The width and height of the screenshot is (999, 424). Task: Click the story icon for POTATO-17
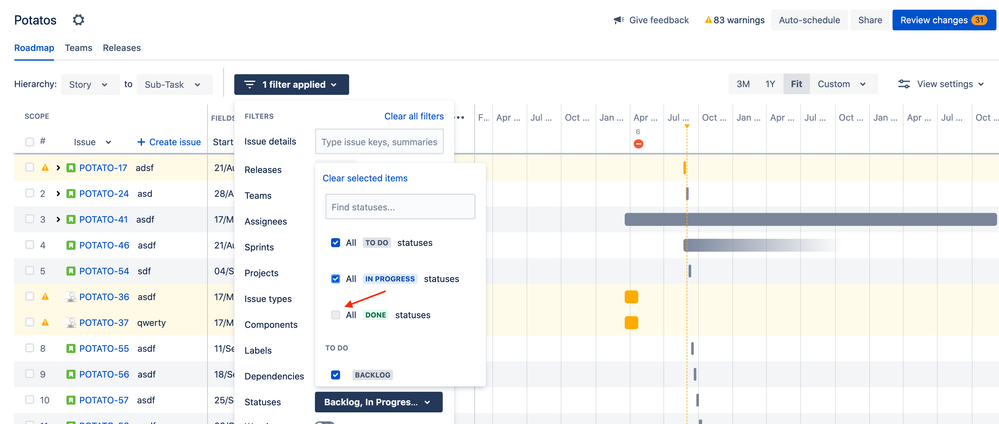pos(71,168)
